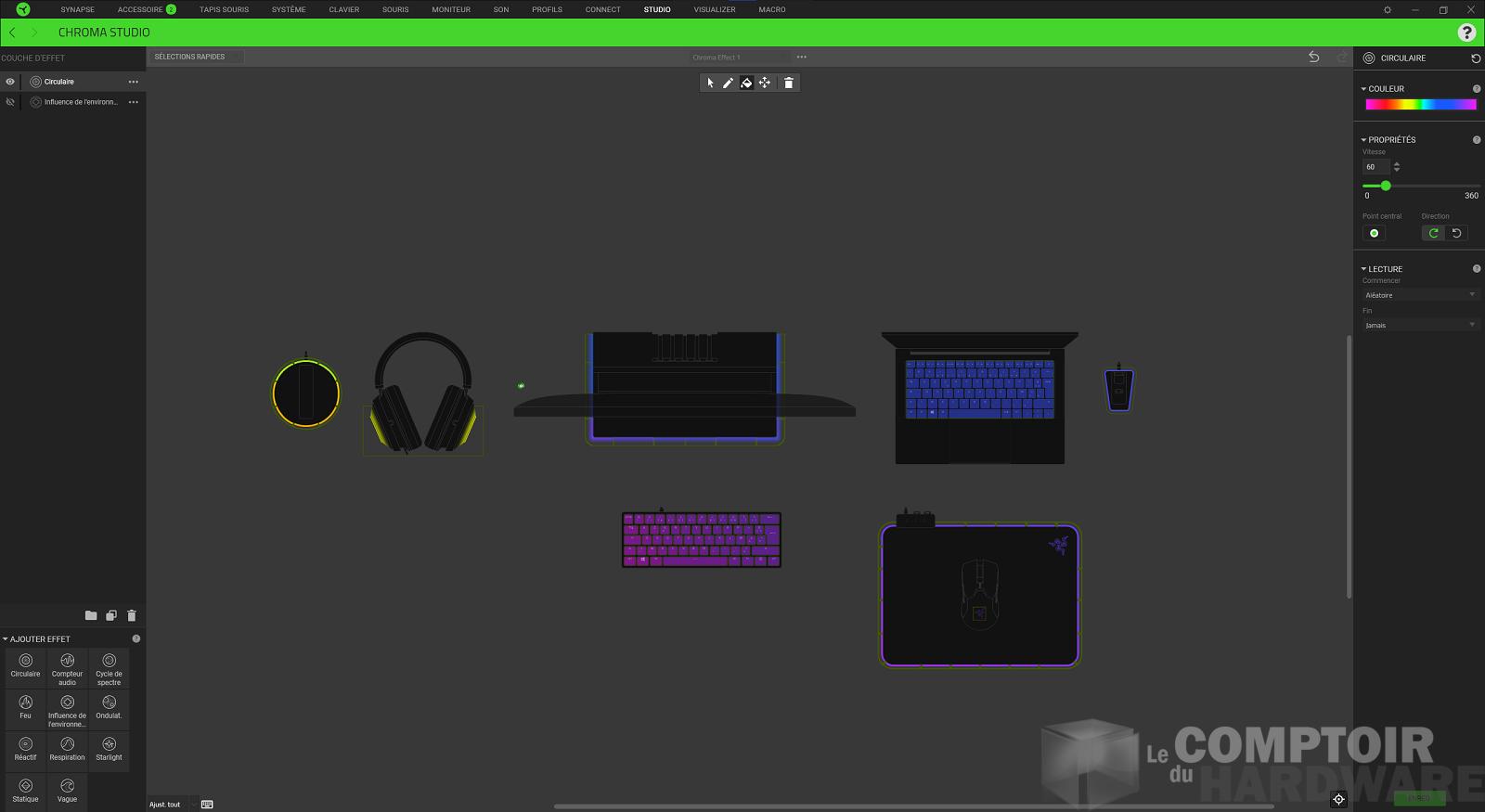Add a Cycle de spectre effect
Viewport: 1485px width, 812px height.
[x=109, y=669]
